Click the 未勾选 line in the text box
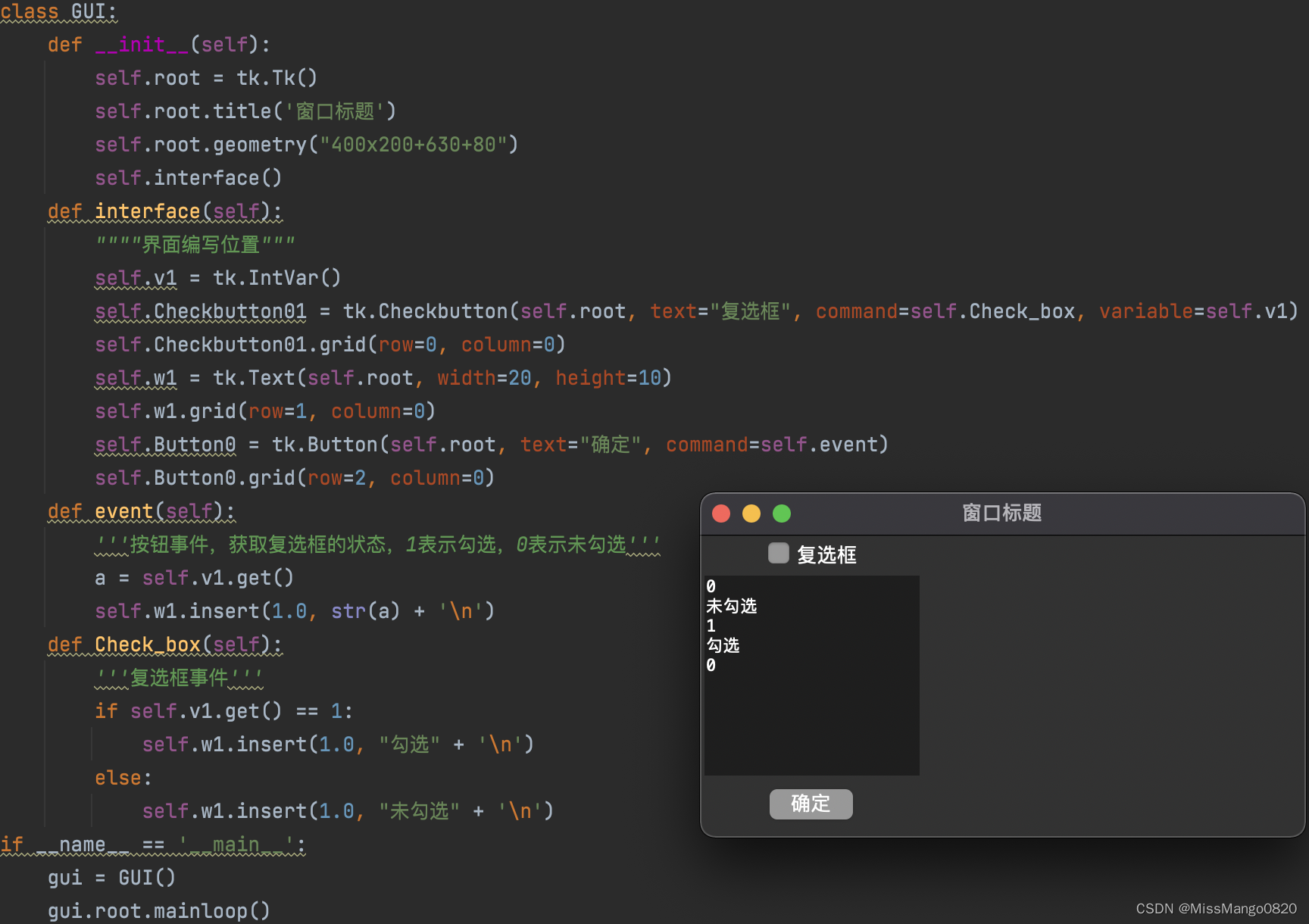 click(x=731, y=606)
